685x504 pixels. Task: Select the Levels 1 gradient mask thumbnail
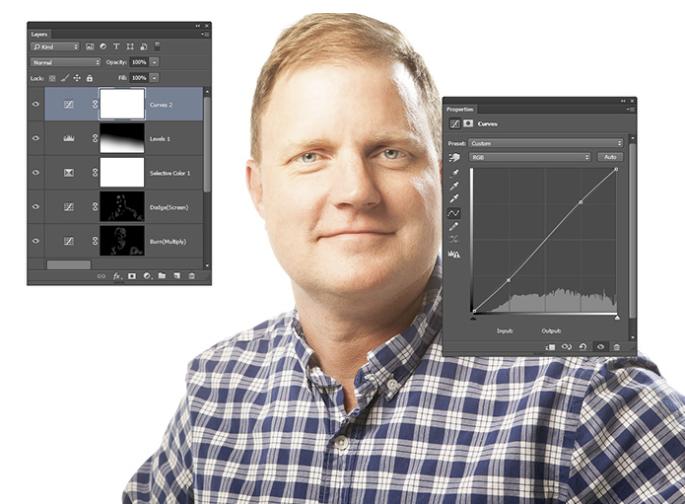click(122, 138)
